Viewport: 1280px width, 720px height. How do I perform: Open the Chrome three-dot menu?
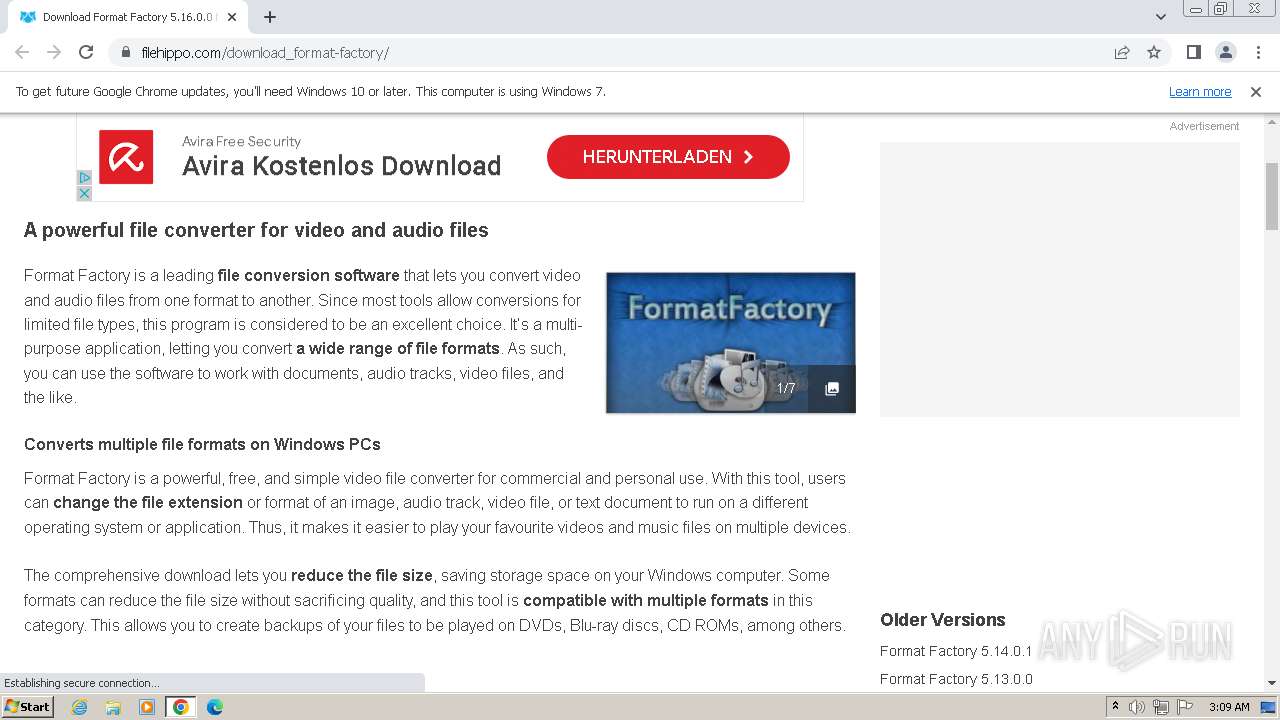(1256, 52)
